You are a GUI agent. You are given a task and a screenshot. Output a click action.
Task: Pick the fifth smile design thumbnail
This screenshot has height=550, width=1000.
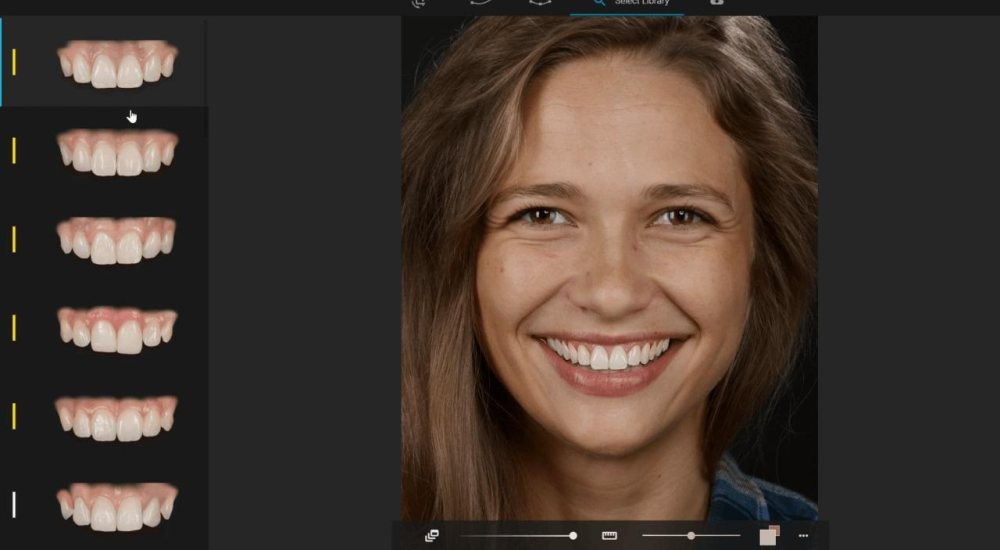click(116, 417)
